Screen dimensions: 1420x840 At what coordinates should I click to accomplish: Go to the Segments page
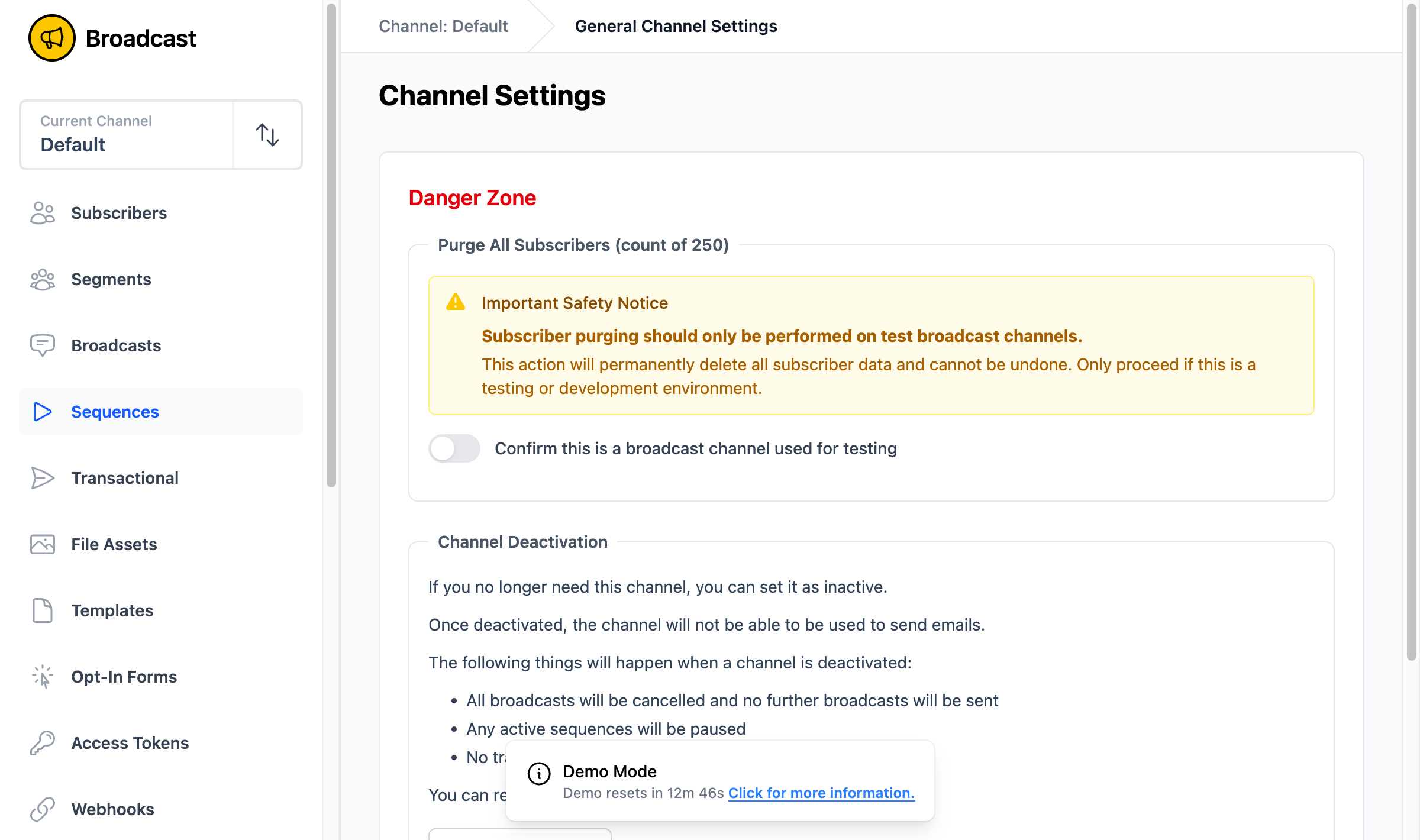coord(161,279)
